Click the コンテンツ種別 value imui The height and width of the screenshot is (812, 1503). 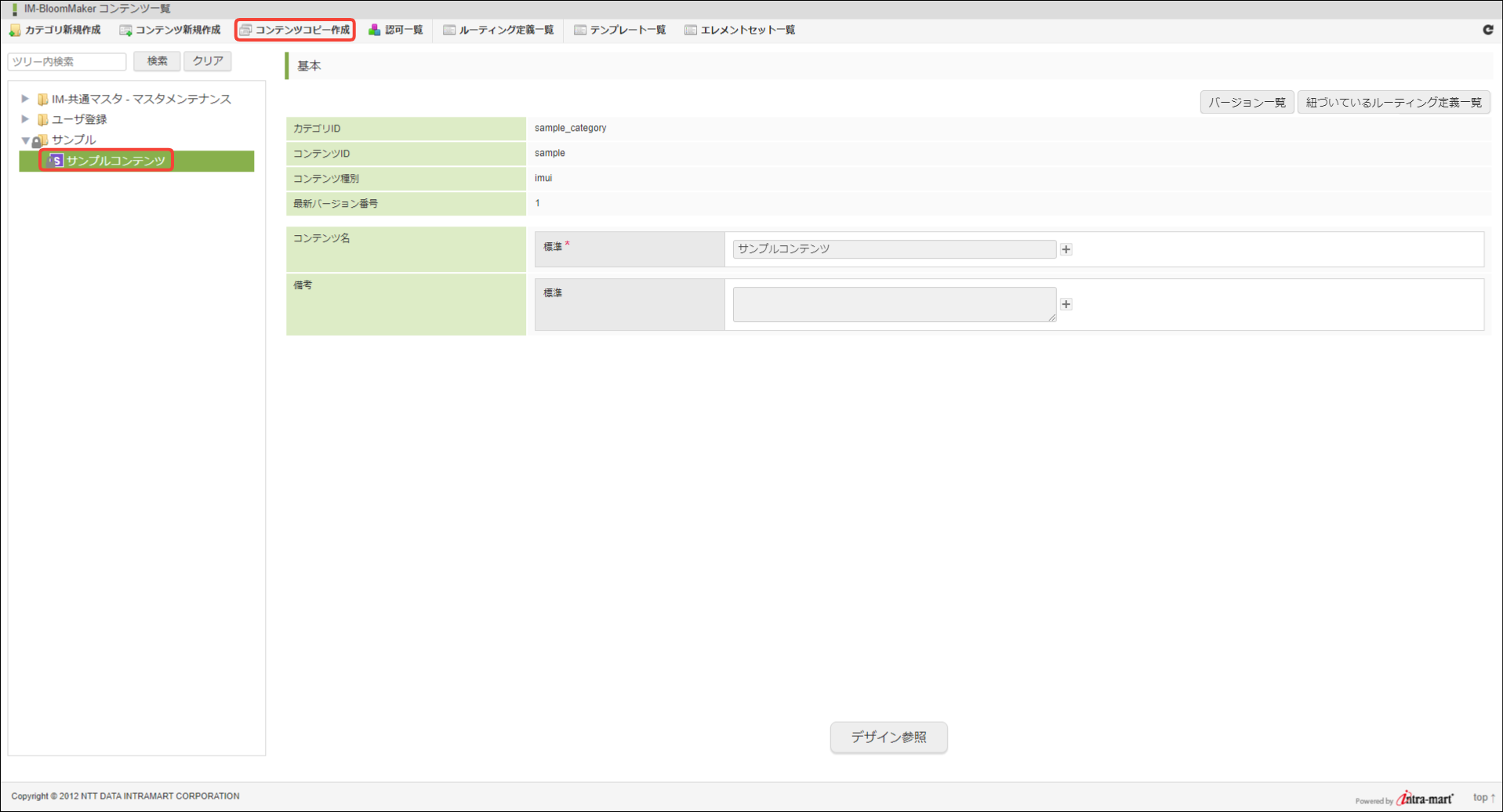point(543,179)
